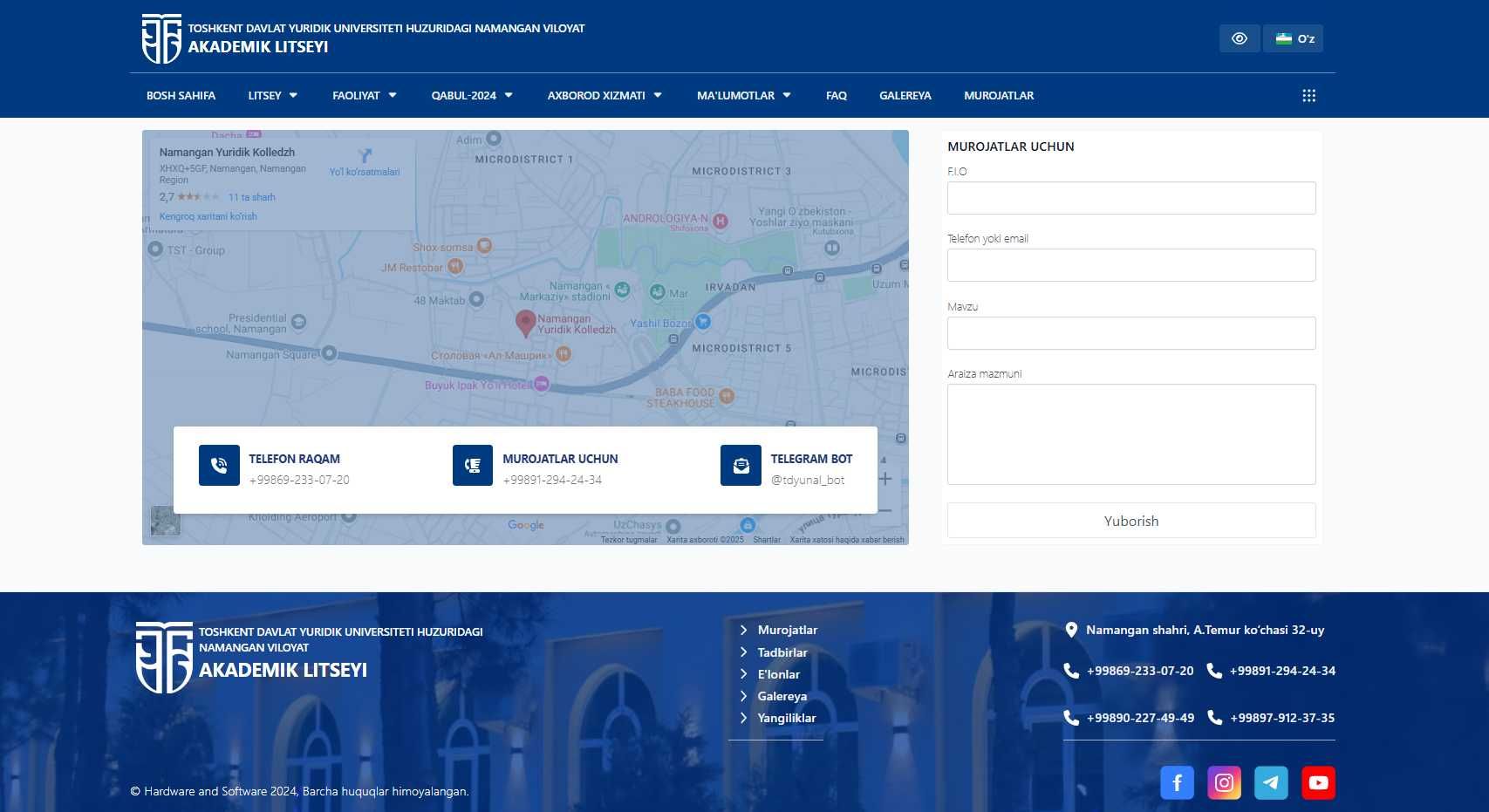Click the MUROJATLAR UCHUN contact card icon

[473, 465]
